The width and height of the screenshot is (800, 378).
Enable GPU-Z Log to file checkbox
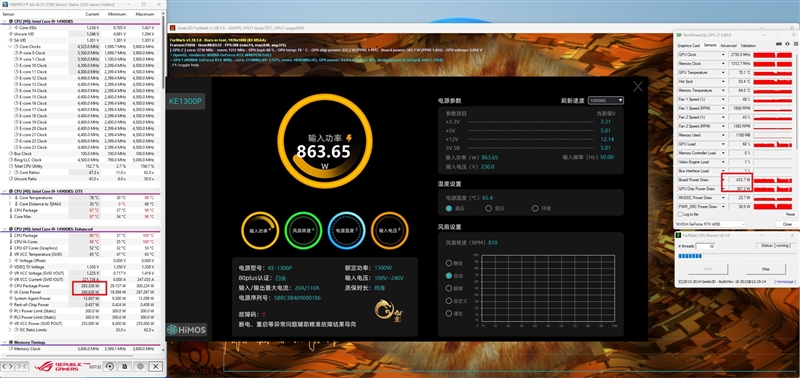pos(680,214)
